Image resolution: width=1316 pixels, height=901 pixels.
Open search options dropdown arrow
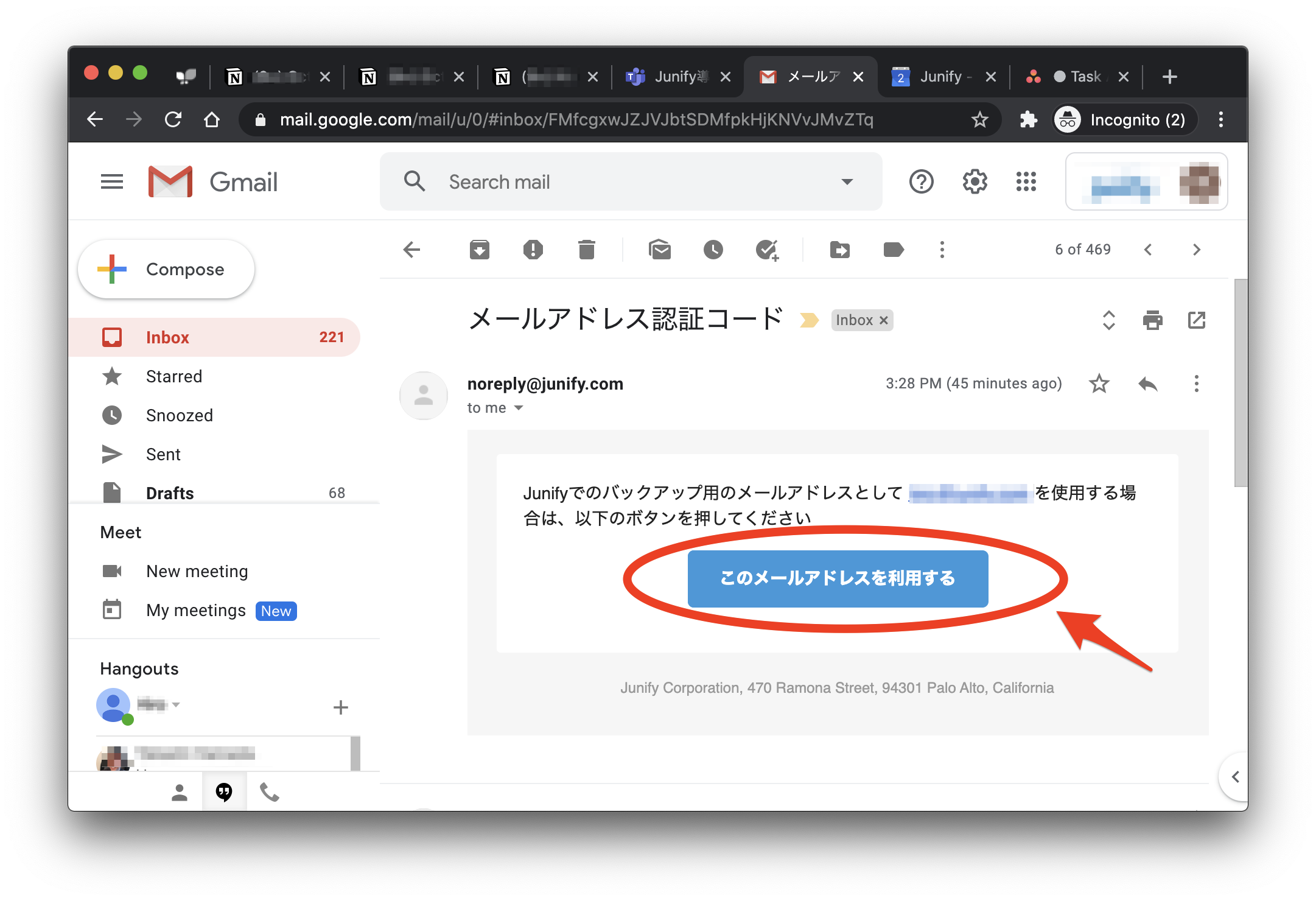[x=847, y=181]
